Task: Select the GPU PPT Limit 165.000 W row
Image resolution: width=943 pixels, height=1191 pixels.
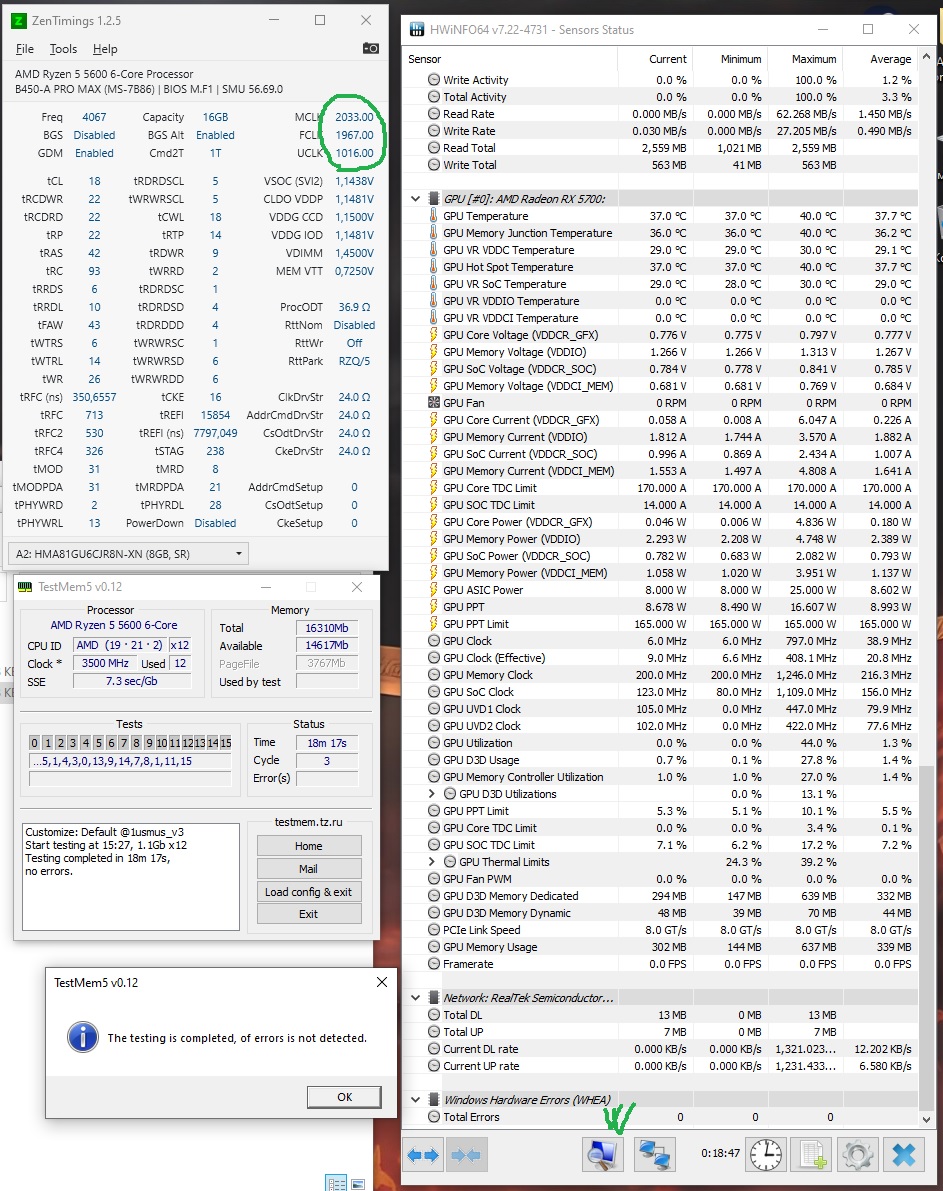Action: 661,624
